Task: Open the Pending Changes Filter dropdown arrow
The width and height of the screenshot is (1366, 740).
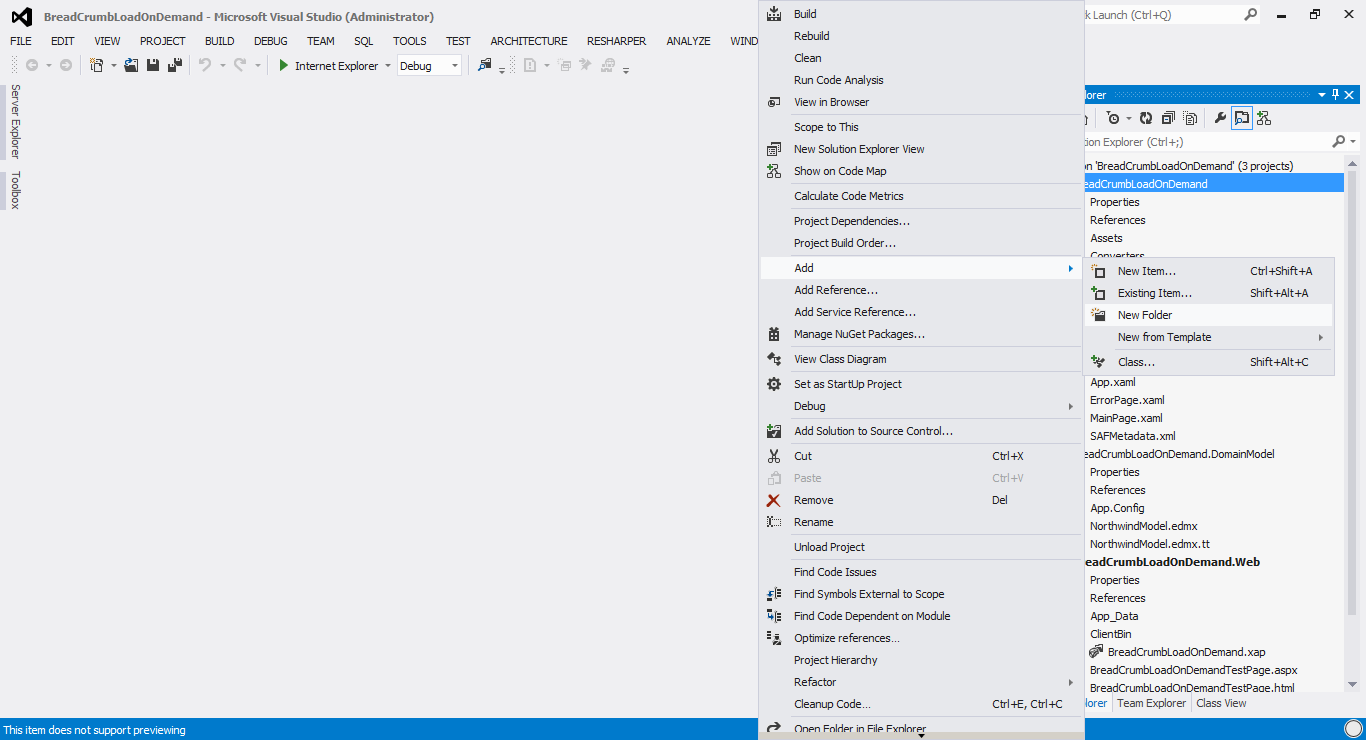Action: point(1128,118)
